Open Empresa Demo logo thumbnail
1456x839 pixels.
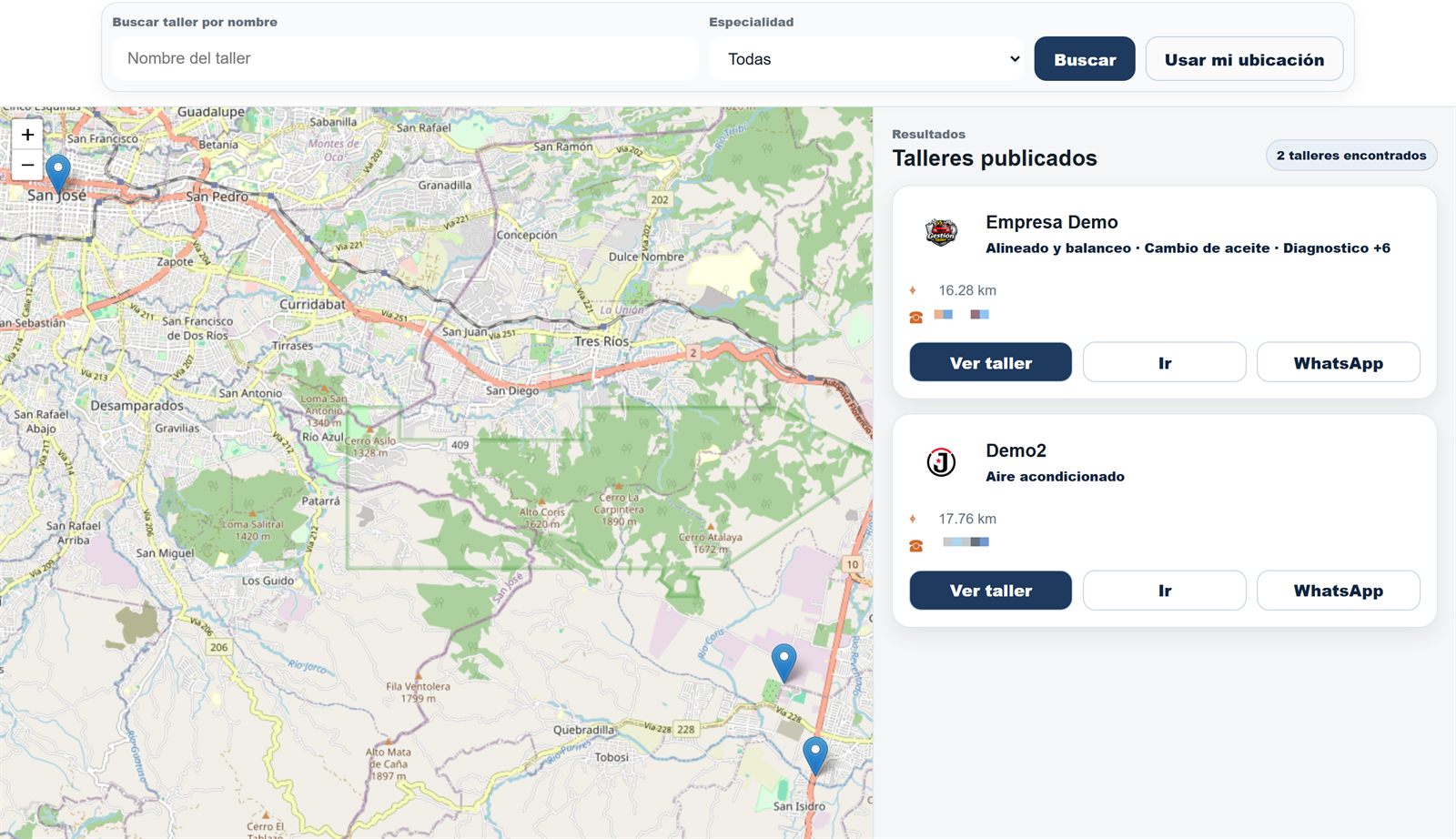click(941, 233)
